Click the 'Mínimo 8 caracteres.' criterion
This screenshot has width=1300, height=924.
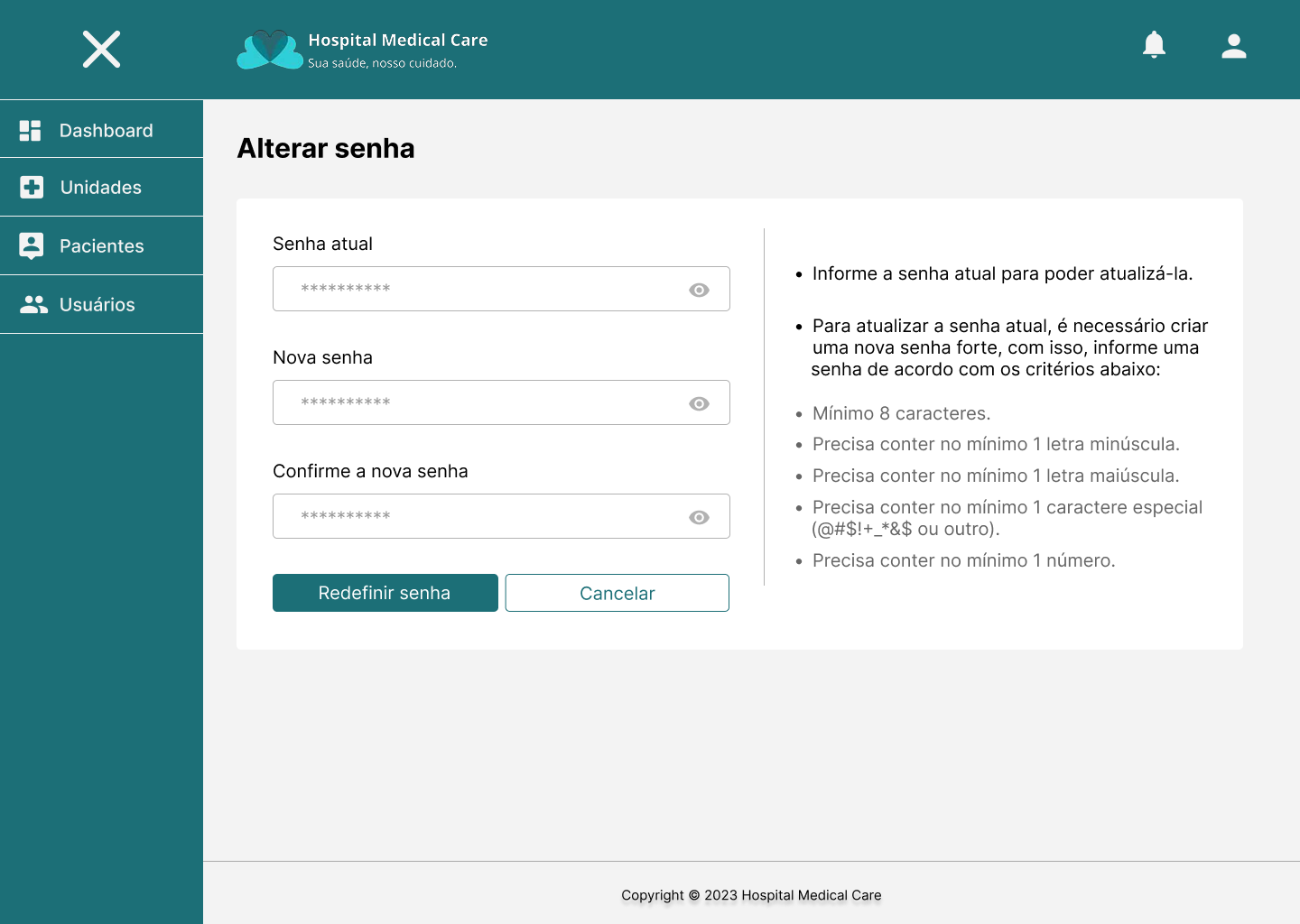(x=901, y=413)
